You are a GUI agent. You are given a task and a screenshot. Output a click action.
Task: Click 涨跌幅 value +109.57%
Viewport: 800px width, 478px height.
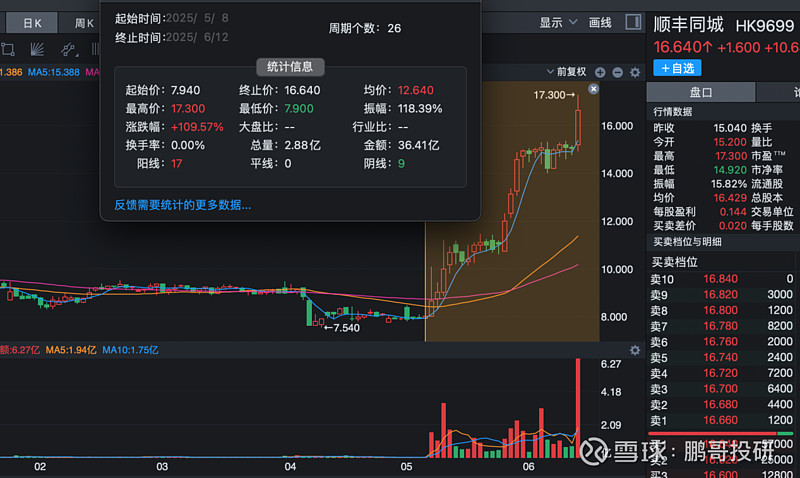[197, 127]
